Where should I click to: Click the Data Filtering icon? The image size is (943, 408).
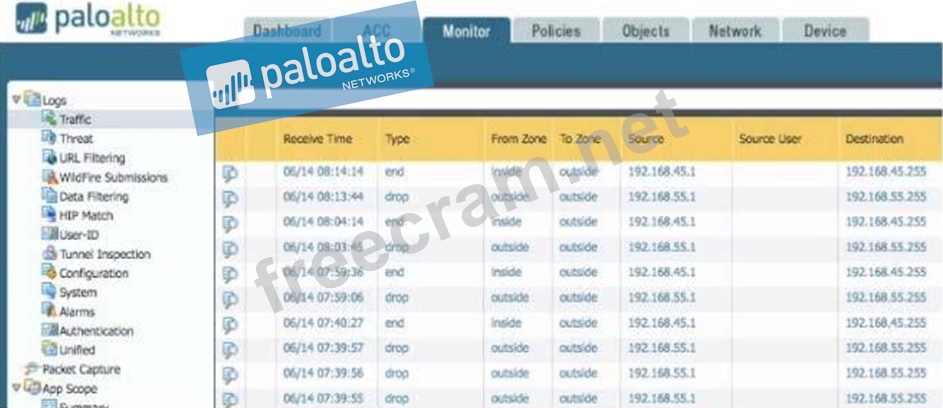(x=49, y=196)
